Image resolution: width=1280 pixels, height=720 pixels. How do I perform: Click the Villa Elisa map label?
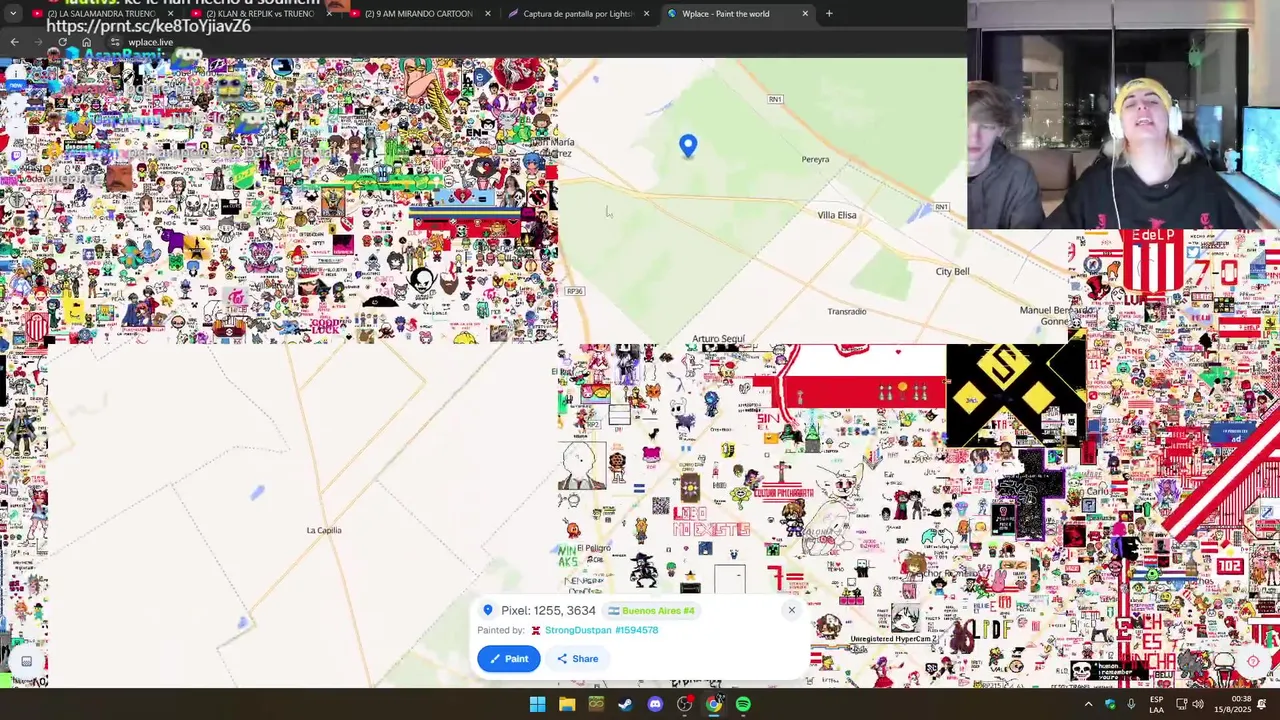(837, 215)
